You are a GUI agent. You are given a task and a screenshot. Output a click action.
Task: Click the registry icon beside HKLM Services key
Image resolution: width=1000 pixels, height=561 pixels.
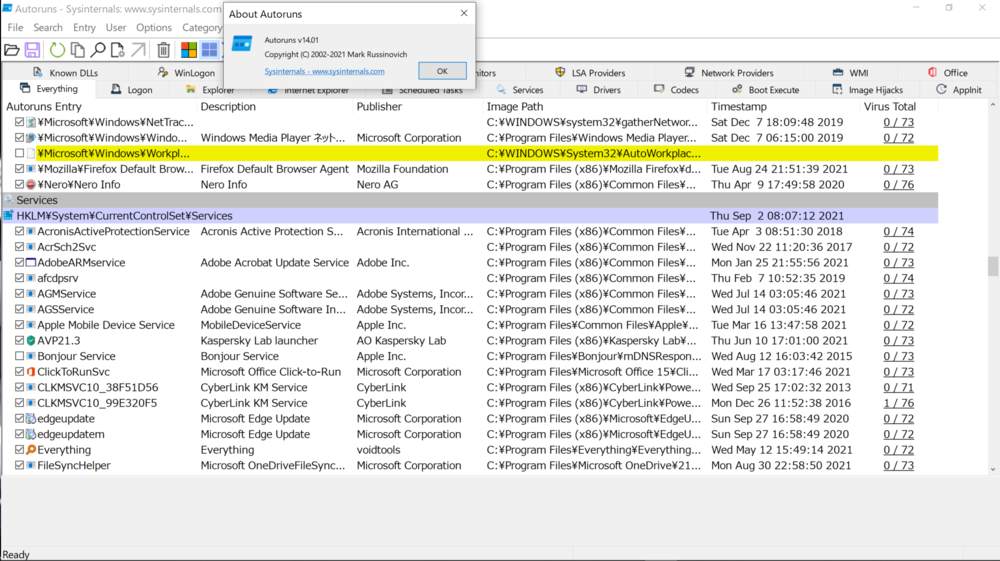point(8,215)
